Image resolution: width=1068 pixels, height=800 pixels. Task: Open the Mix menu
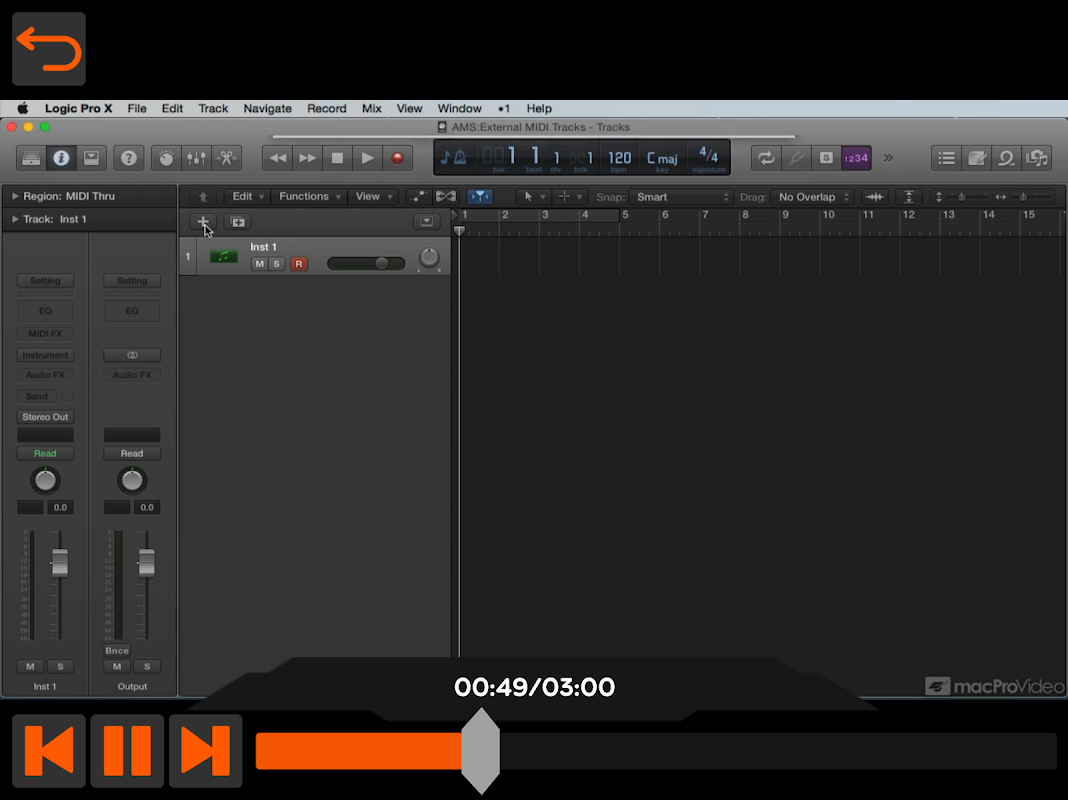[372, 108]
